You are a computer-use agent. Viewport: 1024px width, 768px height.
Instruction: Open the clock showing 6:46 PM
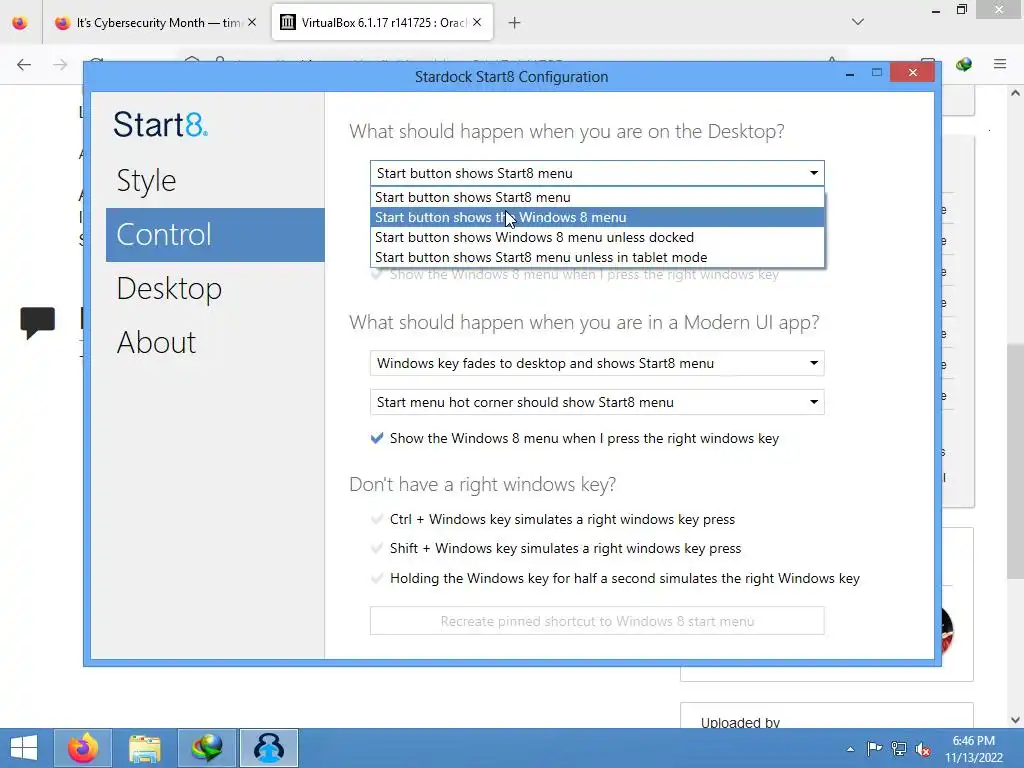pos(974,749)
